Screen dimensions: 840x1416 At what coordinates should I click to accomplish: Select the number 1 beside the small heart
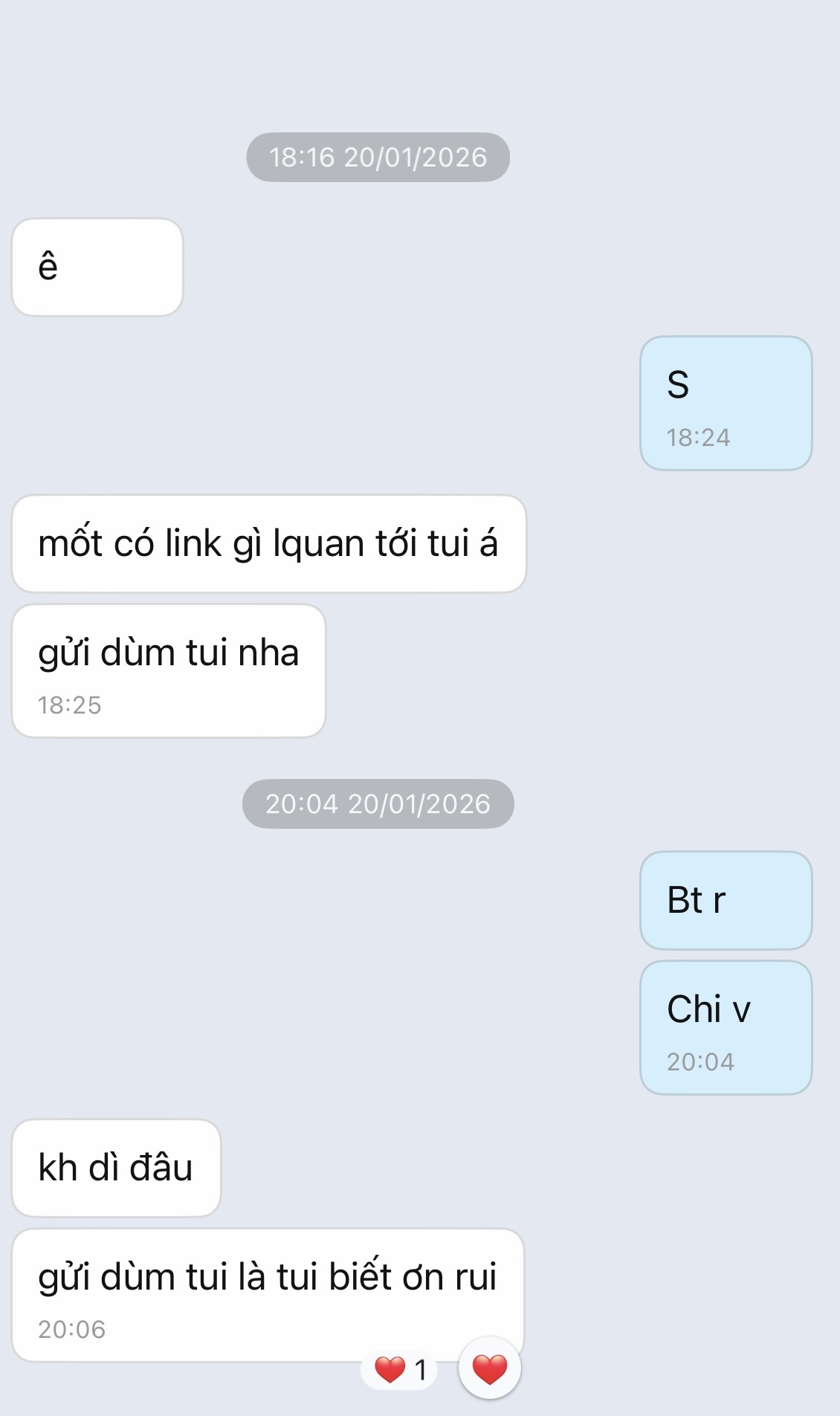click(421, 1370)
